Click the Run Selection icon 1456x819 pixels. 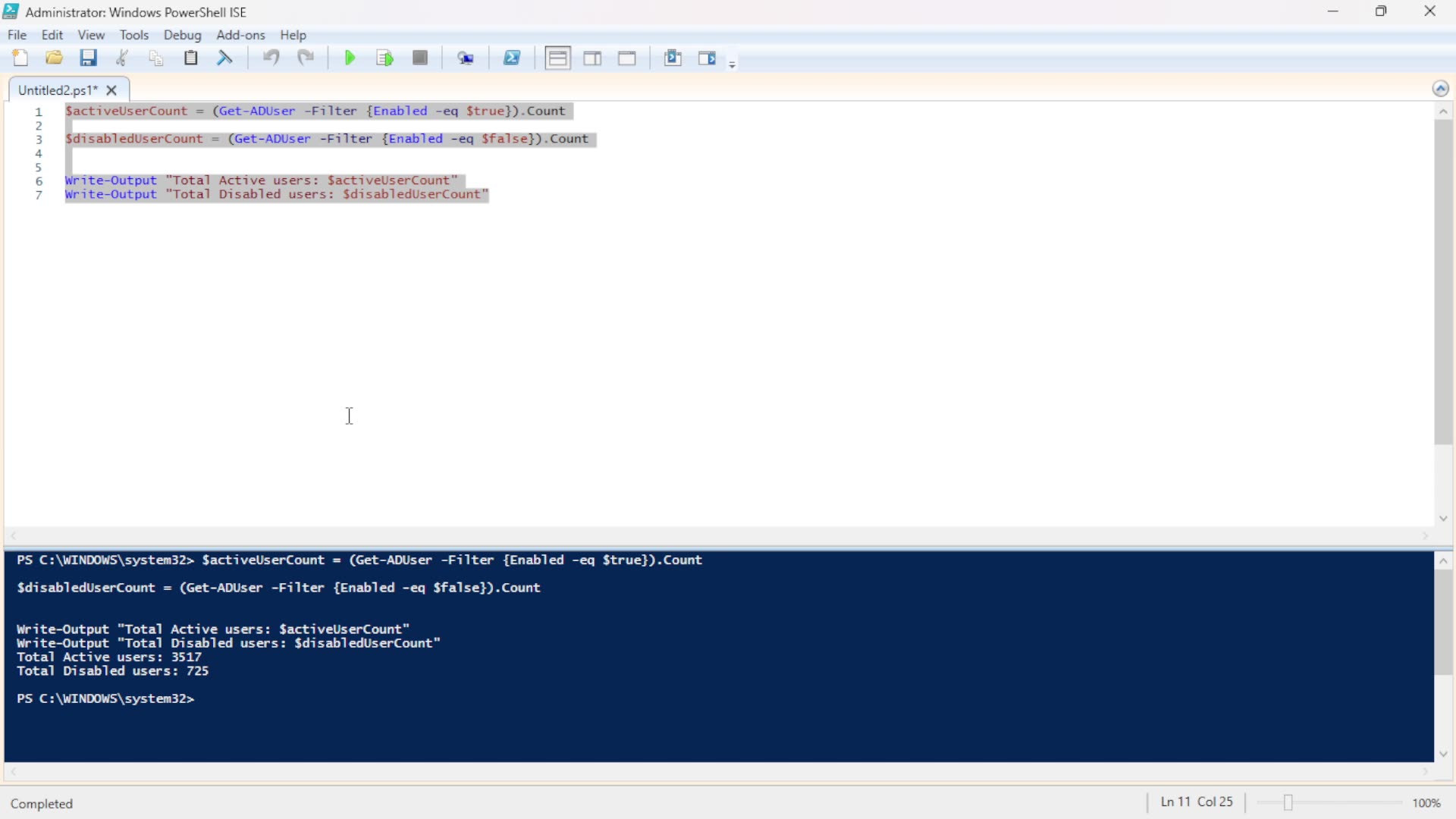385,58
